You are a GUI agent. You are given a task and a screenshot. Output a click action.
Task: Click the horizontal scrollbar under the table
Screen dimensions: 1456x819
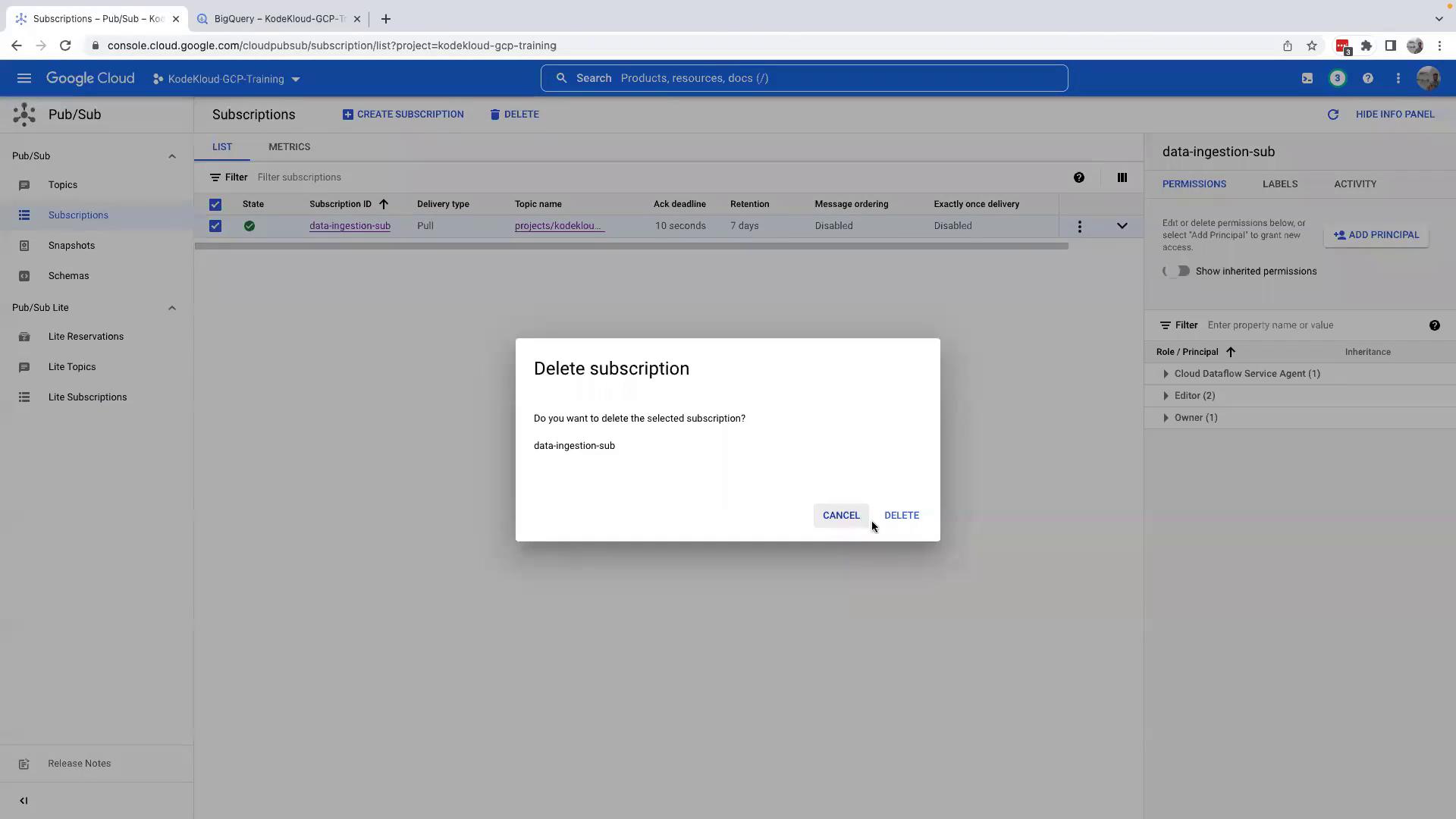tap(631, 246)
